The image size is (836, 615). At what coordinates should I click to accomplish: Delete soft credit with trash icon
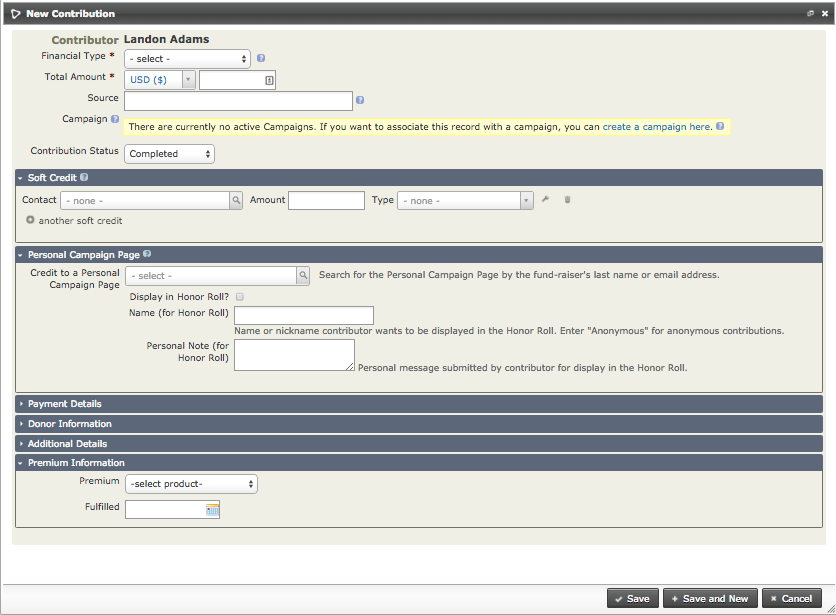[x=568, y=200]
